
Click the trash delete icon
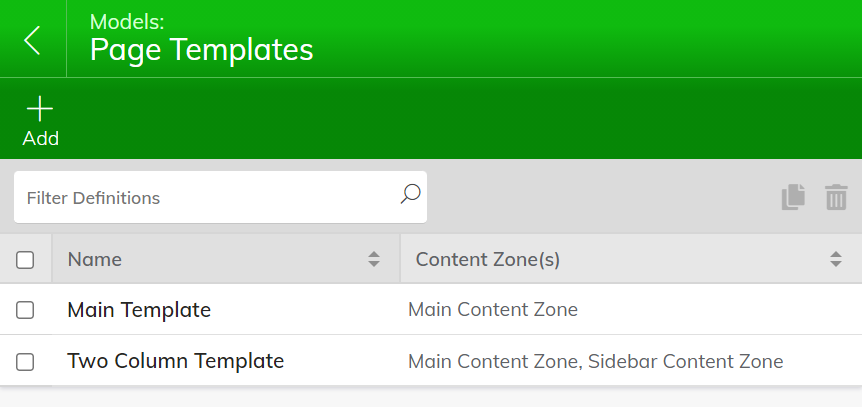coord(836,197)
